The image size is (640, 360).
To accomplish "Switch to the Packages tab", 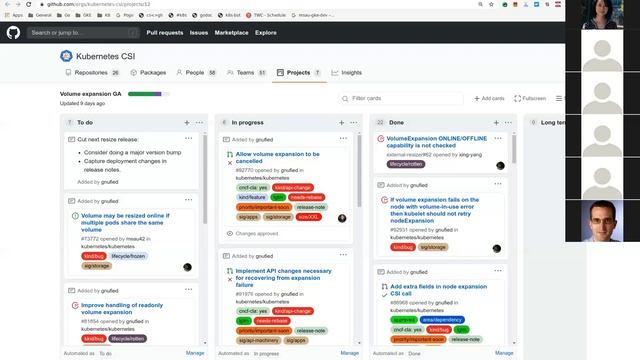I will 148,73.
